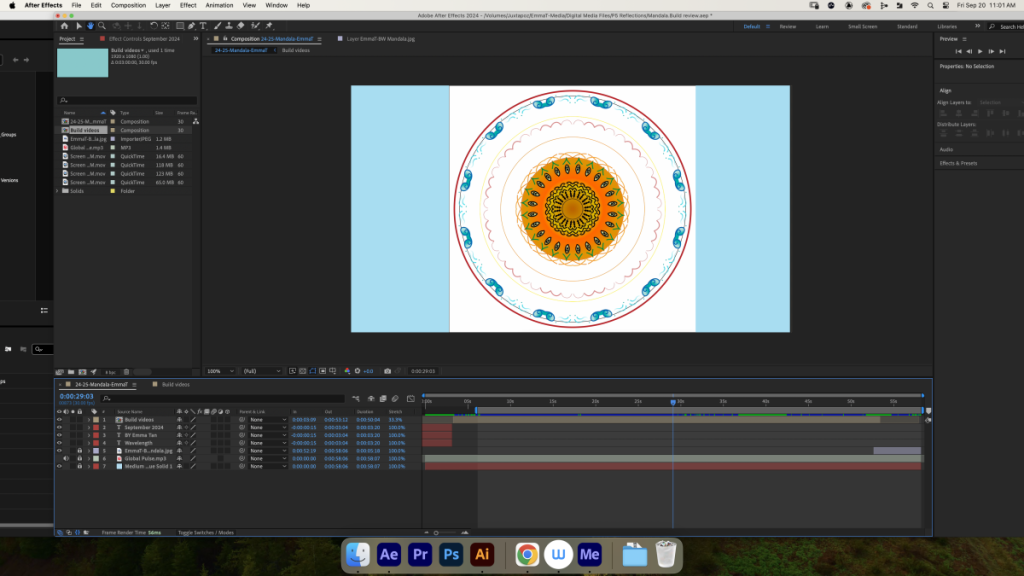The image size is (1024, 576).
Task: Click the Review workspace button
Action: (x=788, y=27)
